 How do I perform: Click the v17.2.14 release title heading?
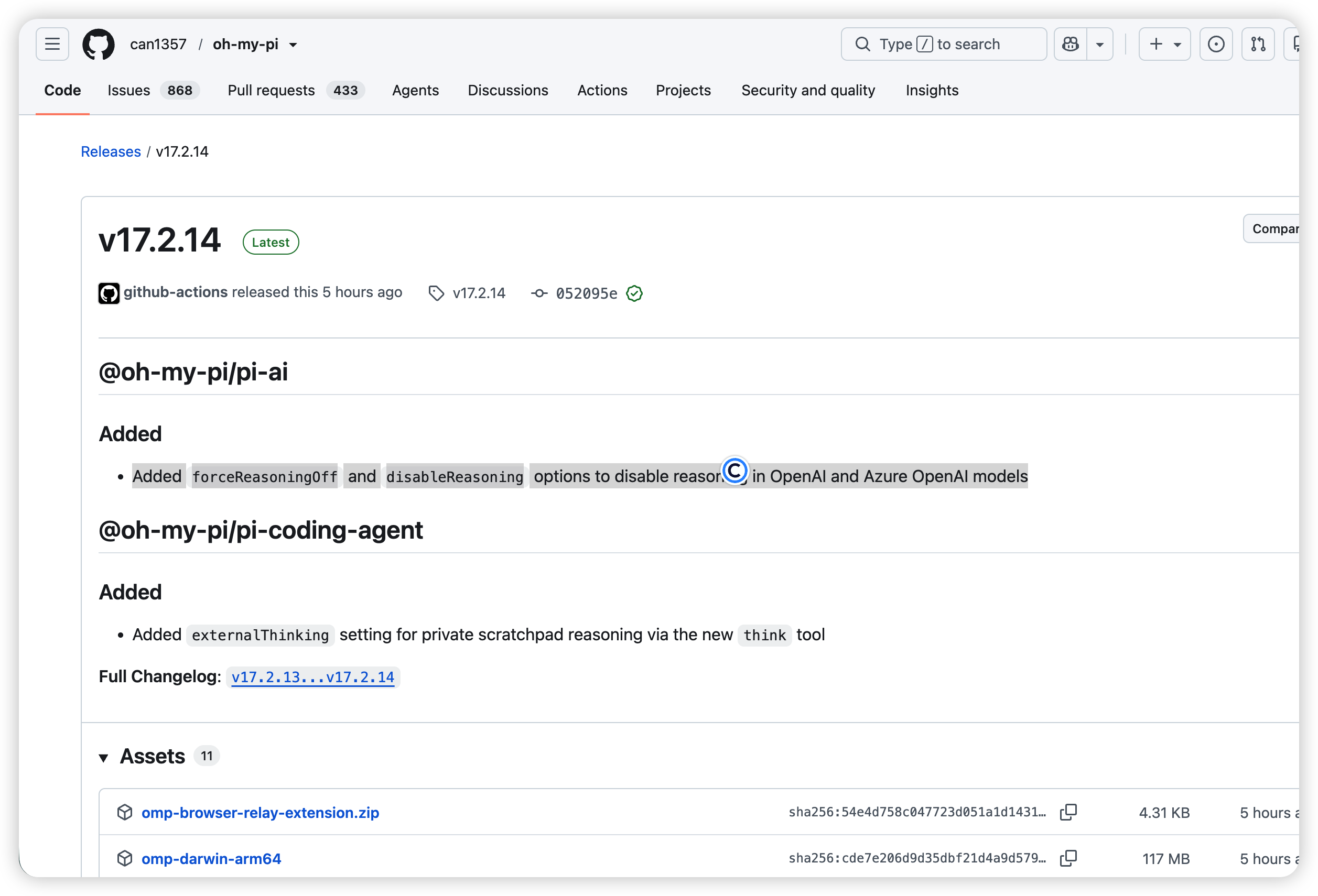point(159,241)
